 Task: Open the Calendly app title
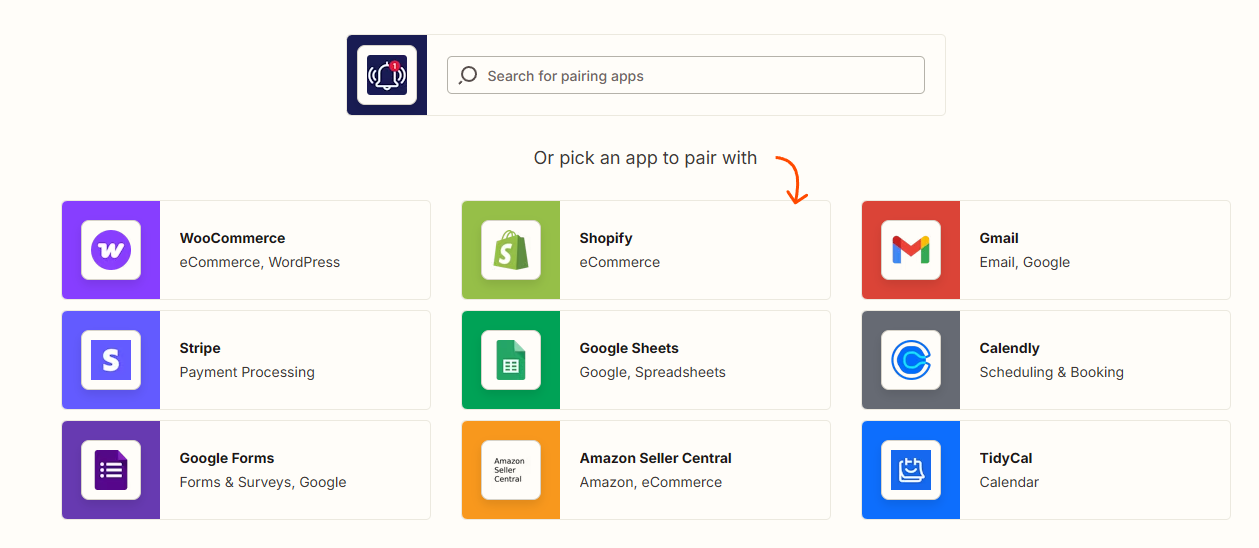tap(1010, 348)
